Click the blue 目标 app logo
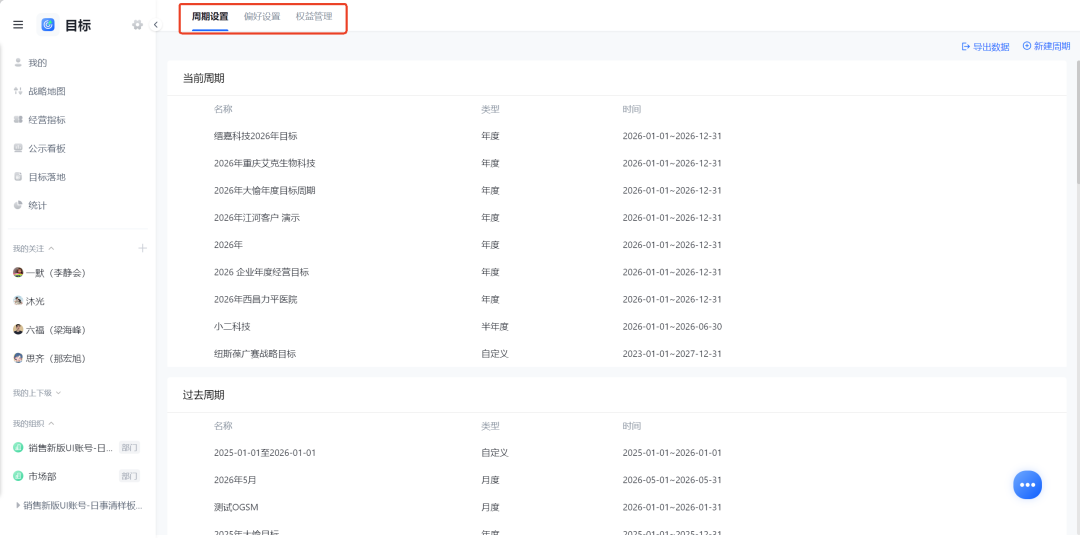The image size is (1080, 538). click(x=48, y=25)
